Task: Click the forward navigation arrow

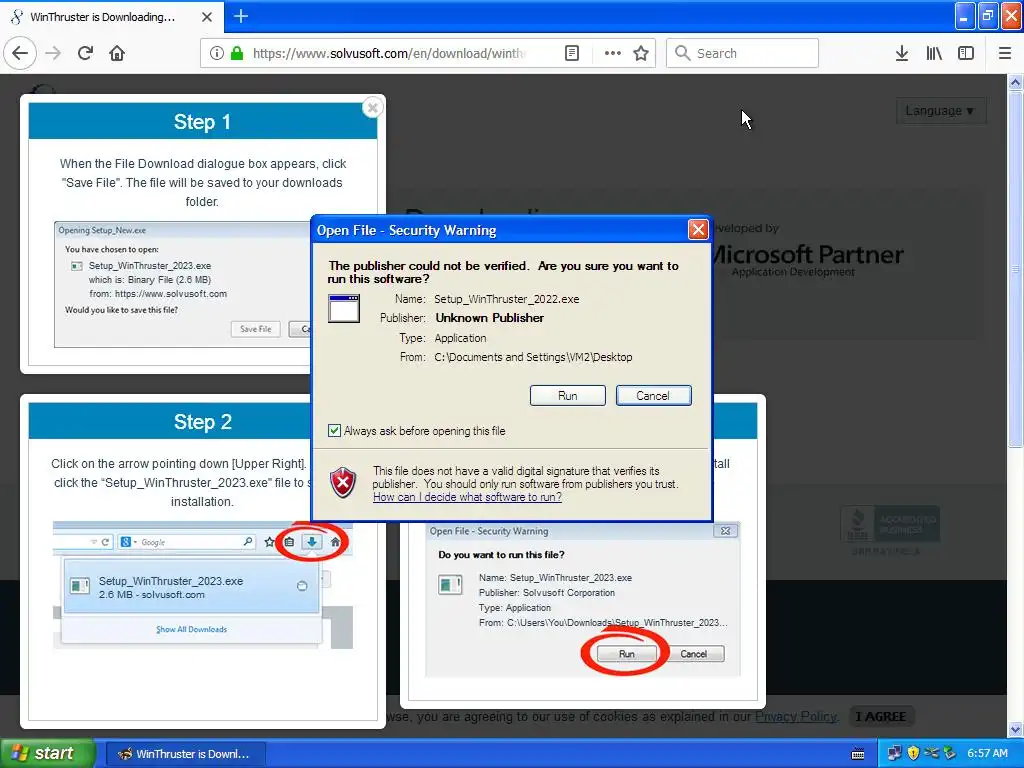Action: 53,53
